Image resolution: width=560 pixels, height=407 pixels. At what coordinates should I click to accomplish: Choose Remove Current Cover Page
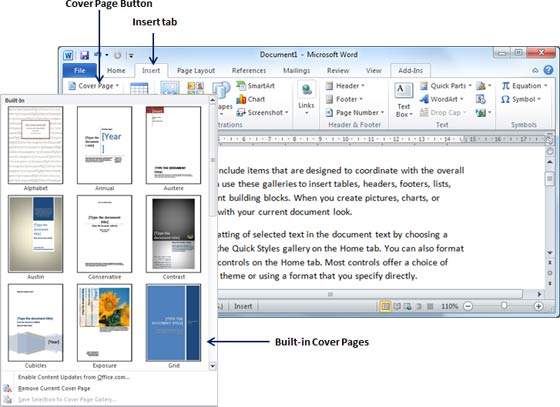pyautogui.click(x=54, y=388)
